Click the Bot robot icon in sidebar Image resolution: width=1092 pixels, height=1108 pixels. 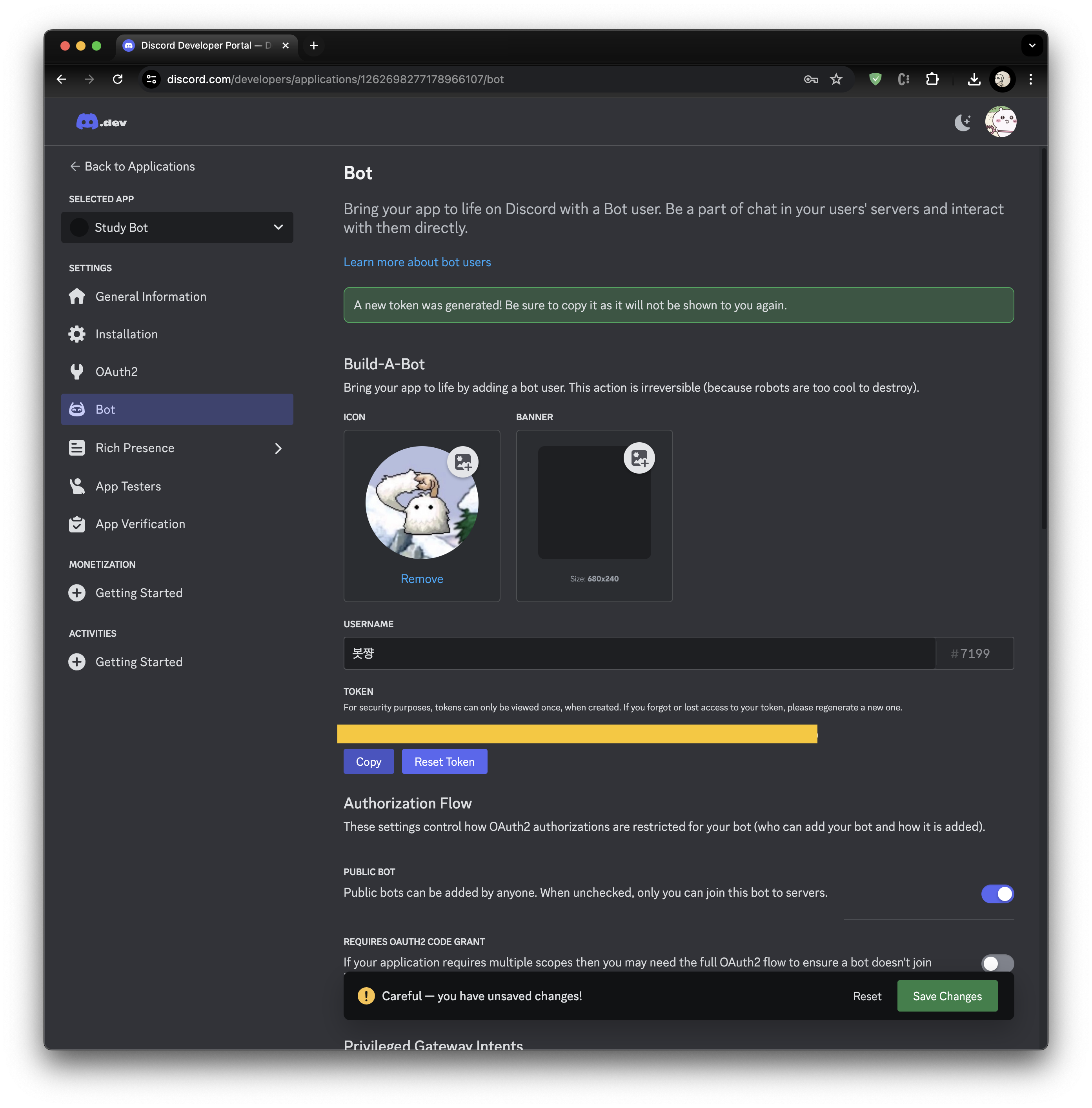coord(77,409)
